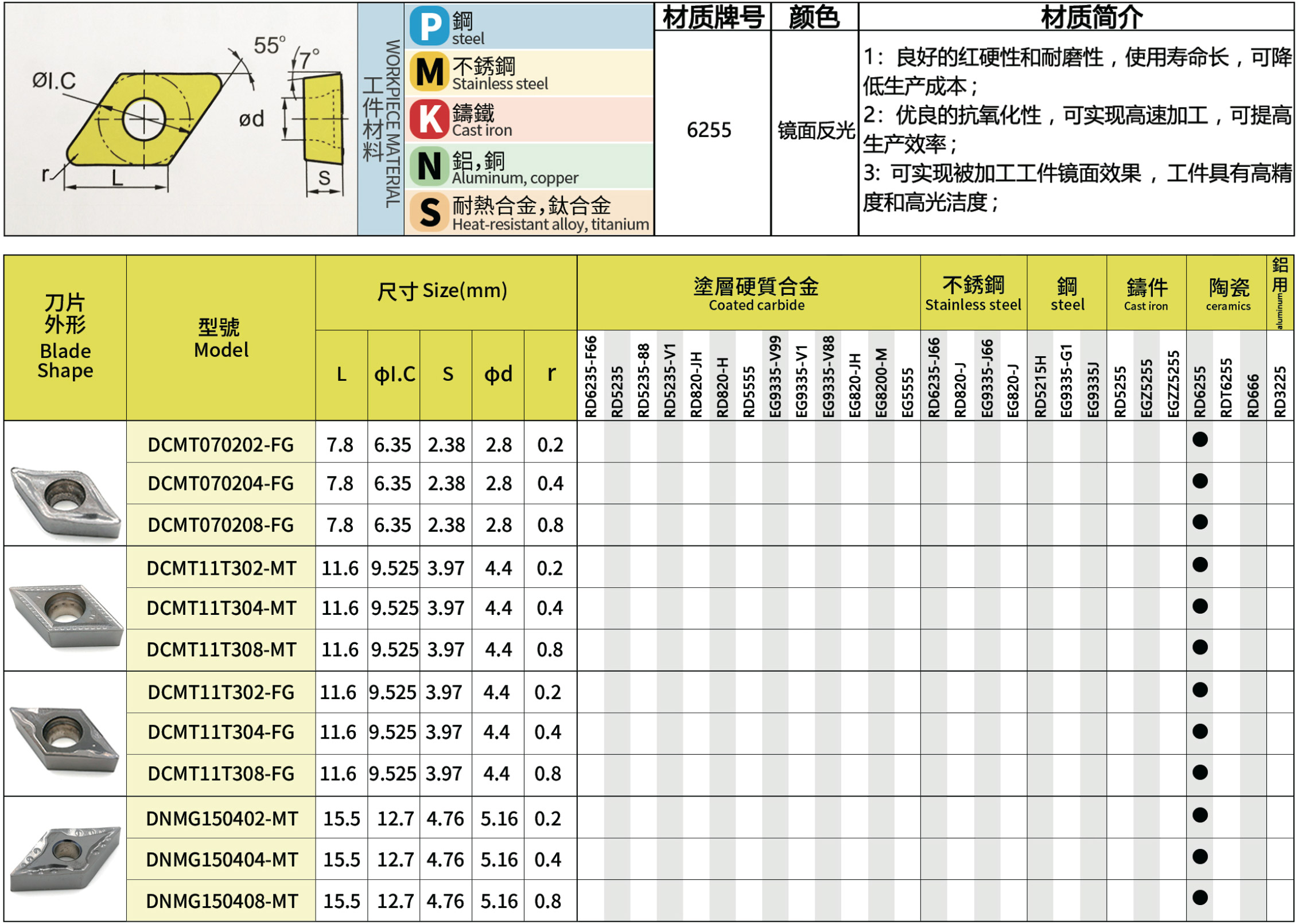
Task: Click the RD6255 dot for DCMT070202-FG
Action: (1199, 440)
